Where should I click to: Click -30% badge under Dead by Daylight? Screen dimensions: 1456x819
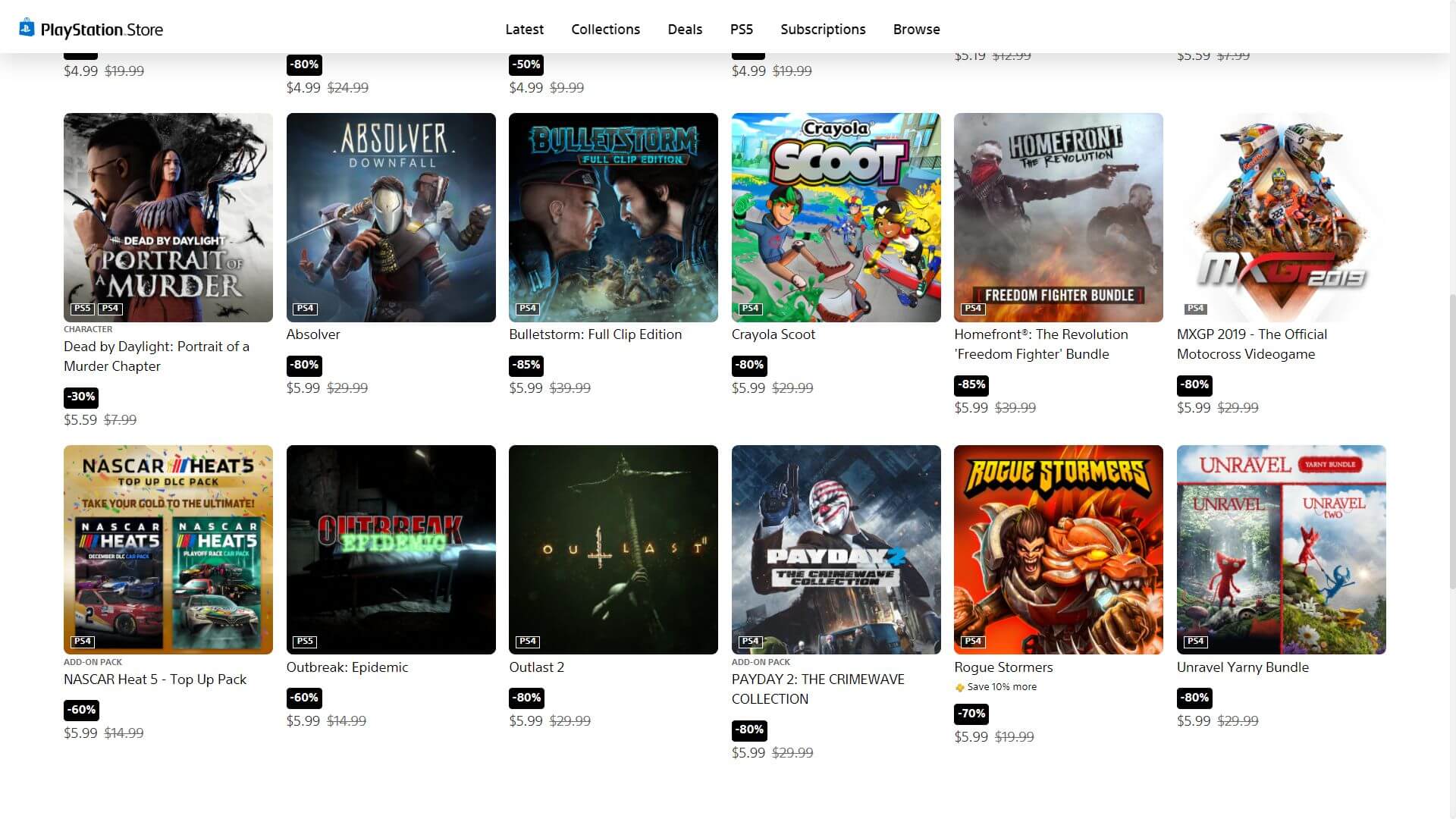coord(81,397)
